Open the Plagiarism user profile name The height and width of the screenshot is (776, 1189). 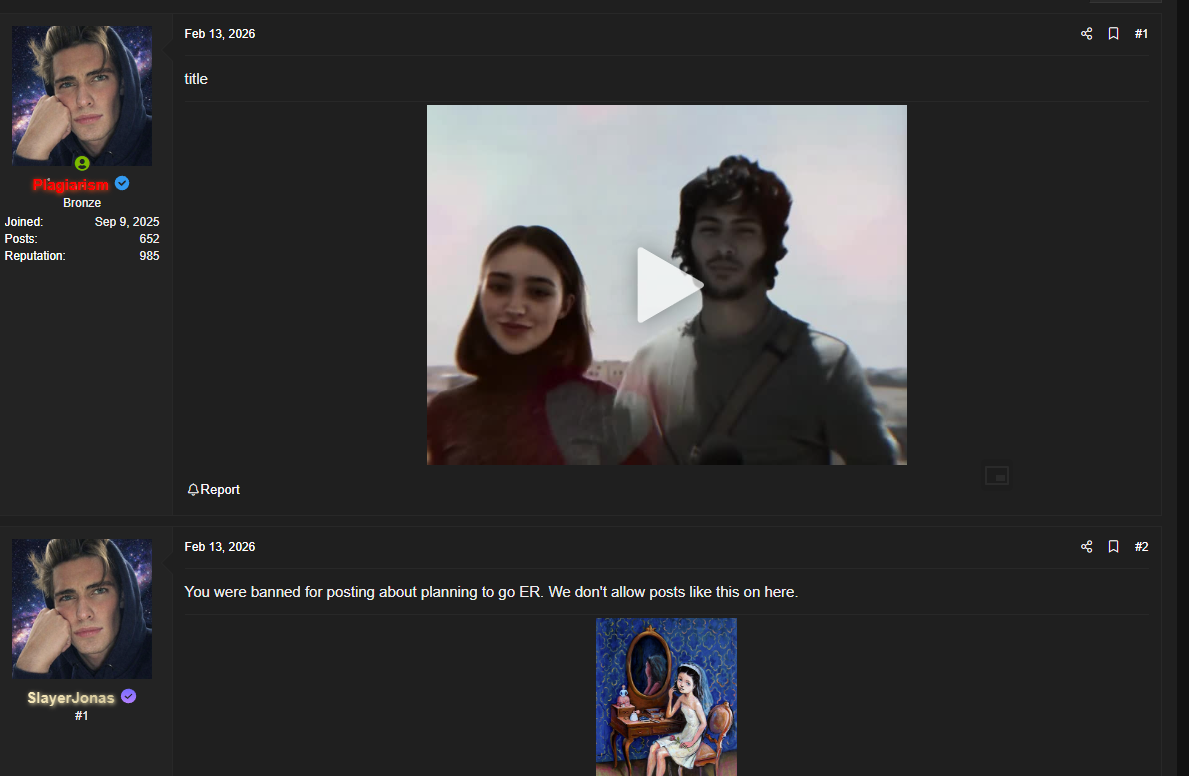coord(70,185)
